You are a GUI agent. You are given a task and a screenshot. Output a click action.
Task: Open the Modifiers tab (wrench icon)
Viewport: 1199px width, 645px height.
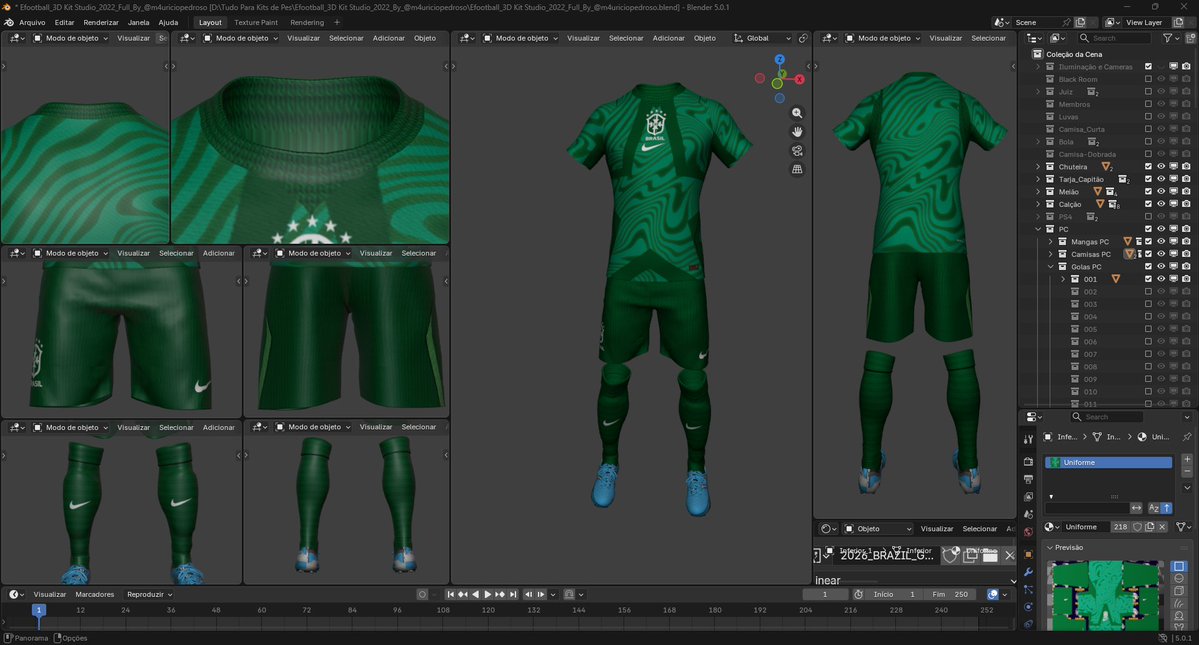click(1028, 572)
